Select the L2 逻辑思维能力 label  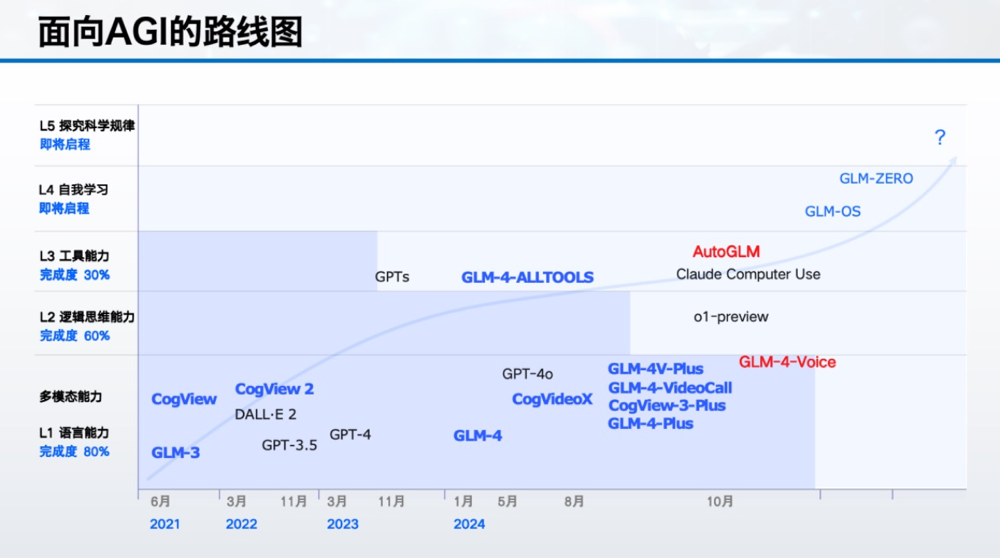click(87, 317)
